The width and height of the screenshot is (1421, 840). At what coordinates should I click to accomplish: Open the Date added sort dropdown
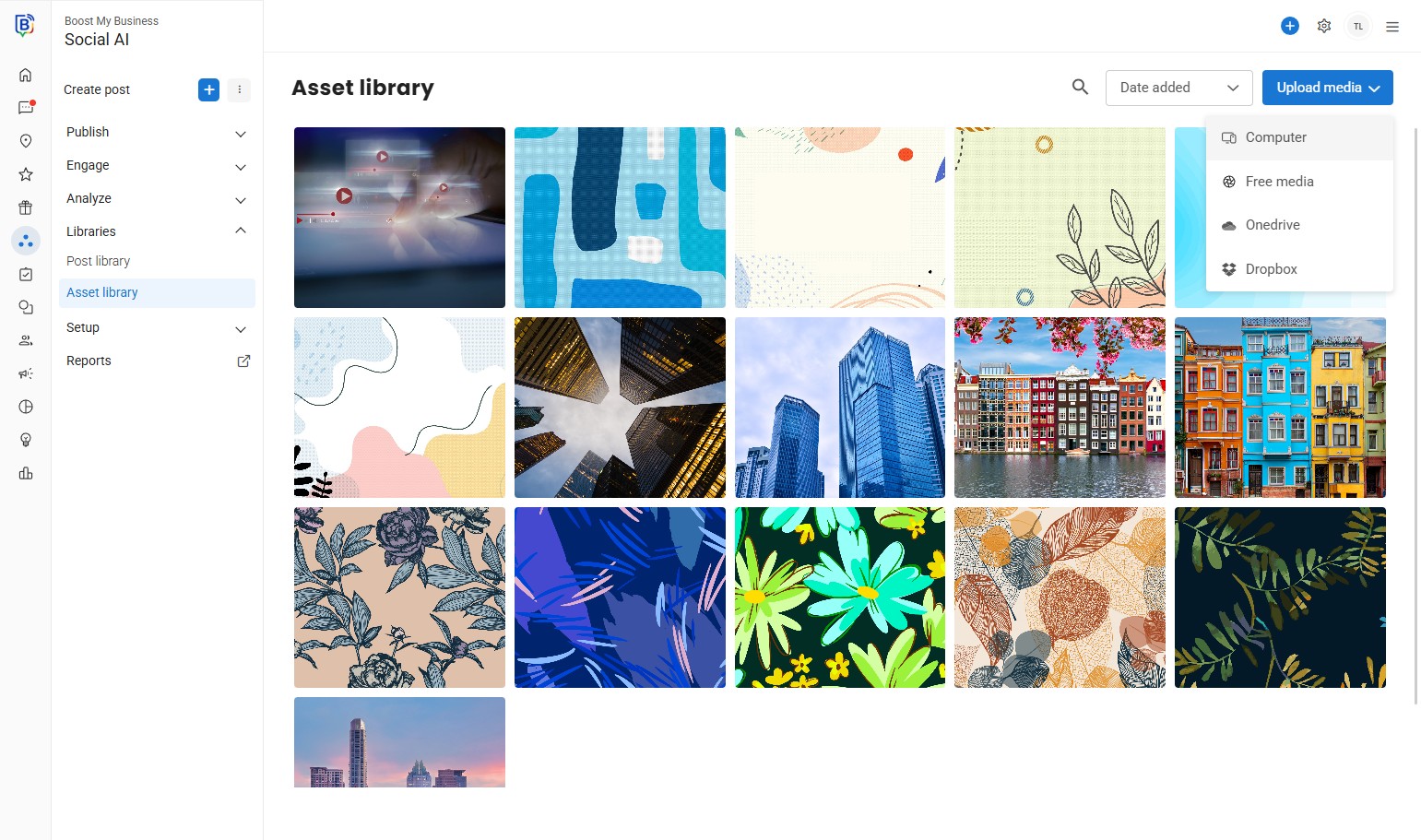[x=1178, y=88]
